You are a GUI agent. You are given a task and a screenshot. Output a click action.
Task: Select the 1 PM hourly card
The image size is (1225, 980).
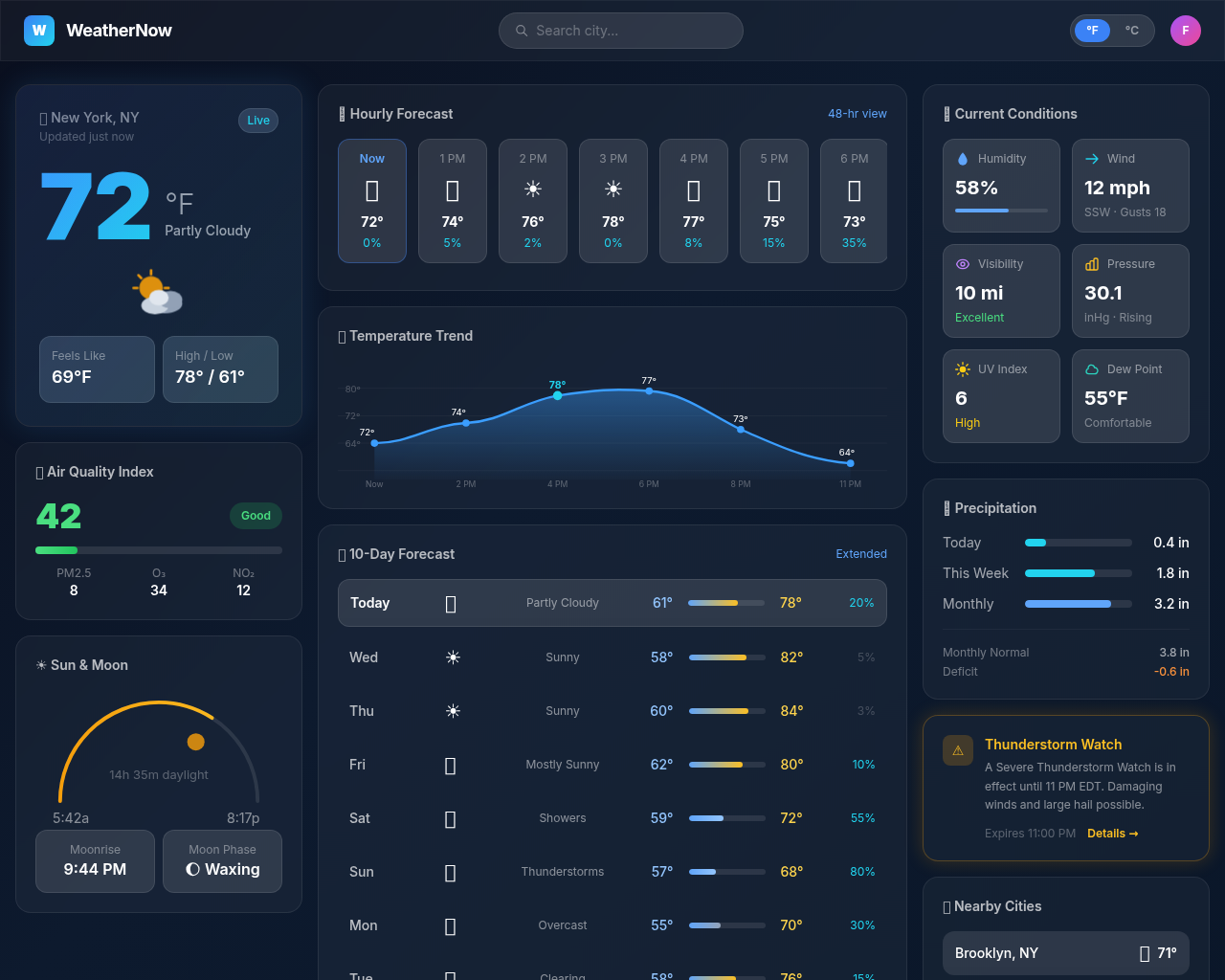(453, 201)
